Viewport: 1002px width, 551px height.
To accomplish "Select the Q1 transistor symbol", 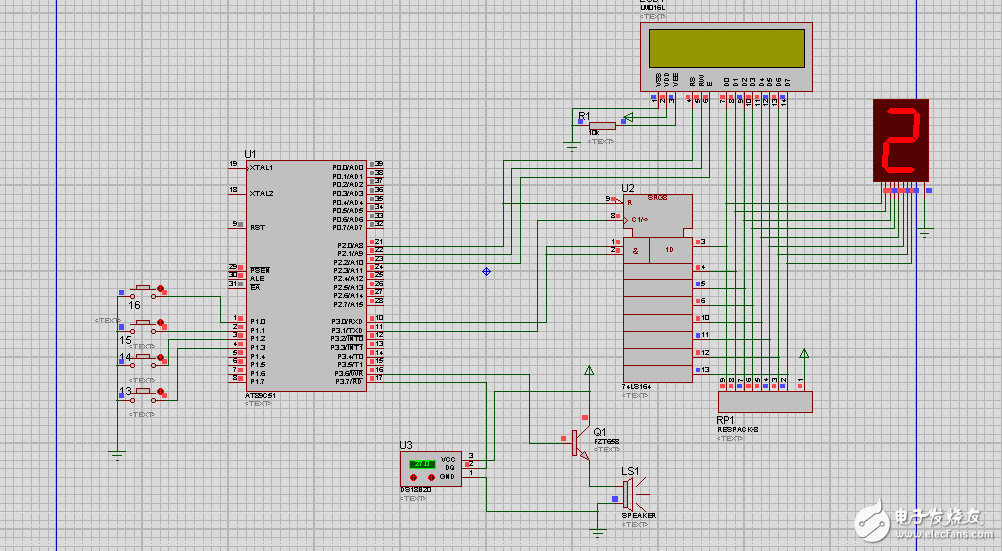I will (x=579, y=442).
